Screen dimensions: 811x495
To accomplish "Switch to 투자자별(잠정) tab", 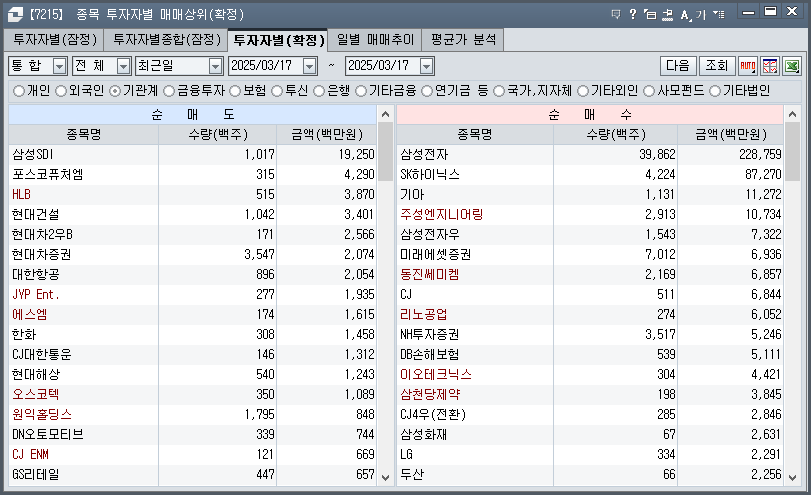I will click(x=54, y=40).
